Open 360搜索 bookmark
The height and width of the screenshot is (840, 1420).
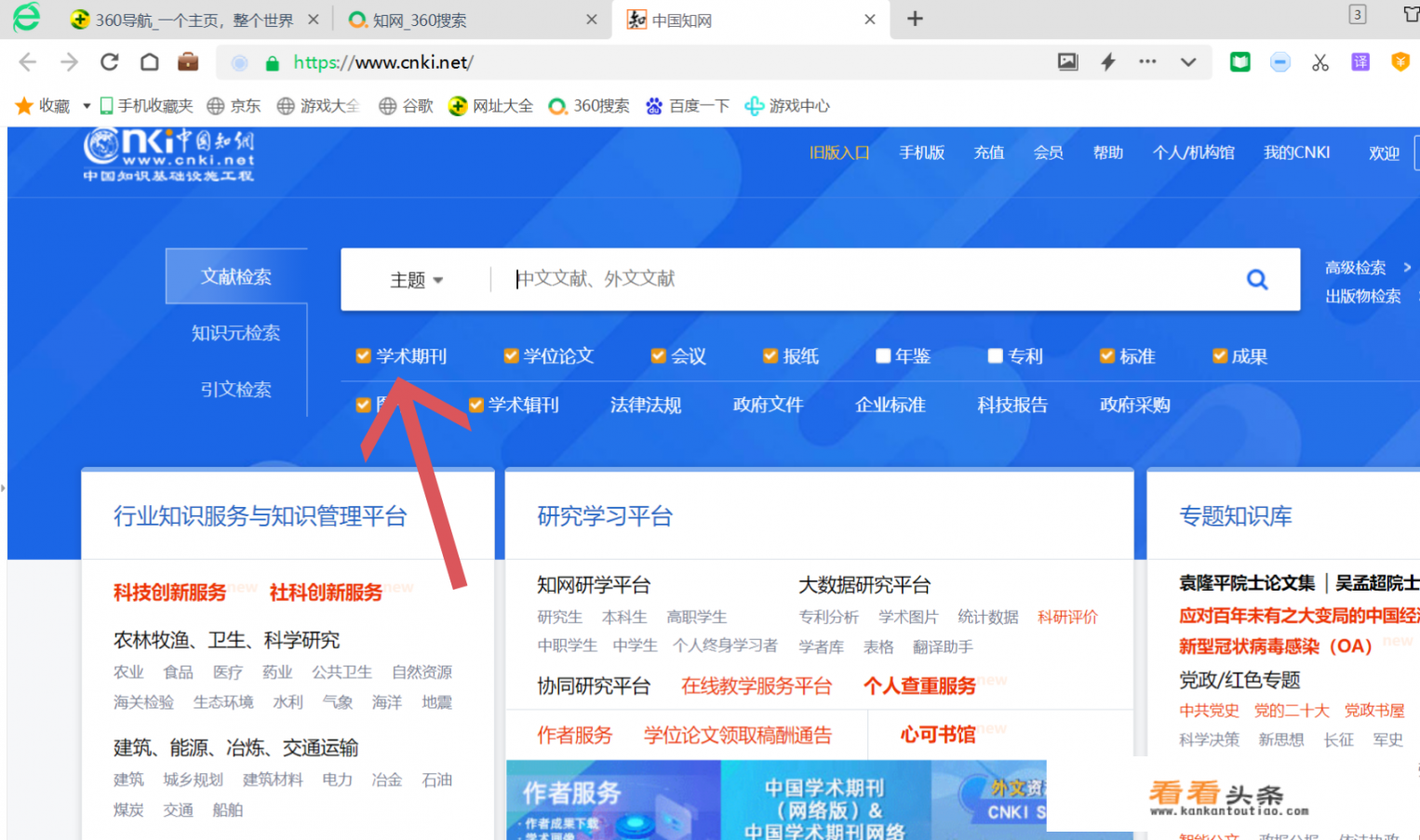589,106
